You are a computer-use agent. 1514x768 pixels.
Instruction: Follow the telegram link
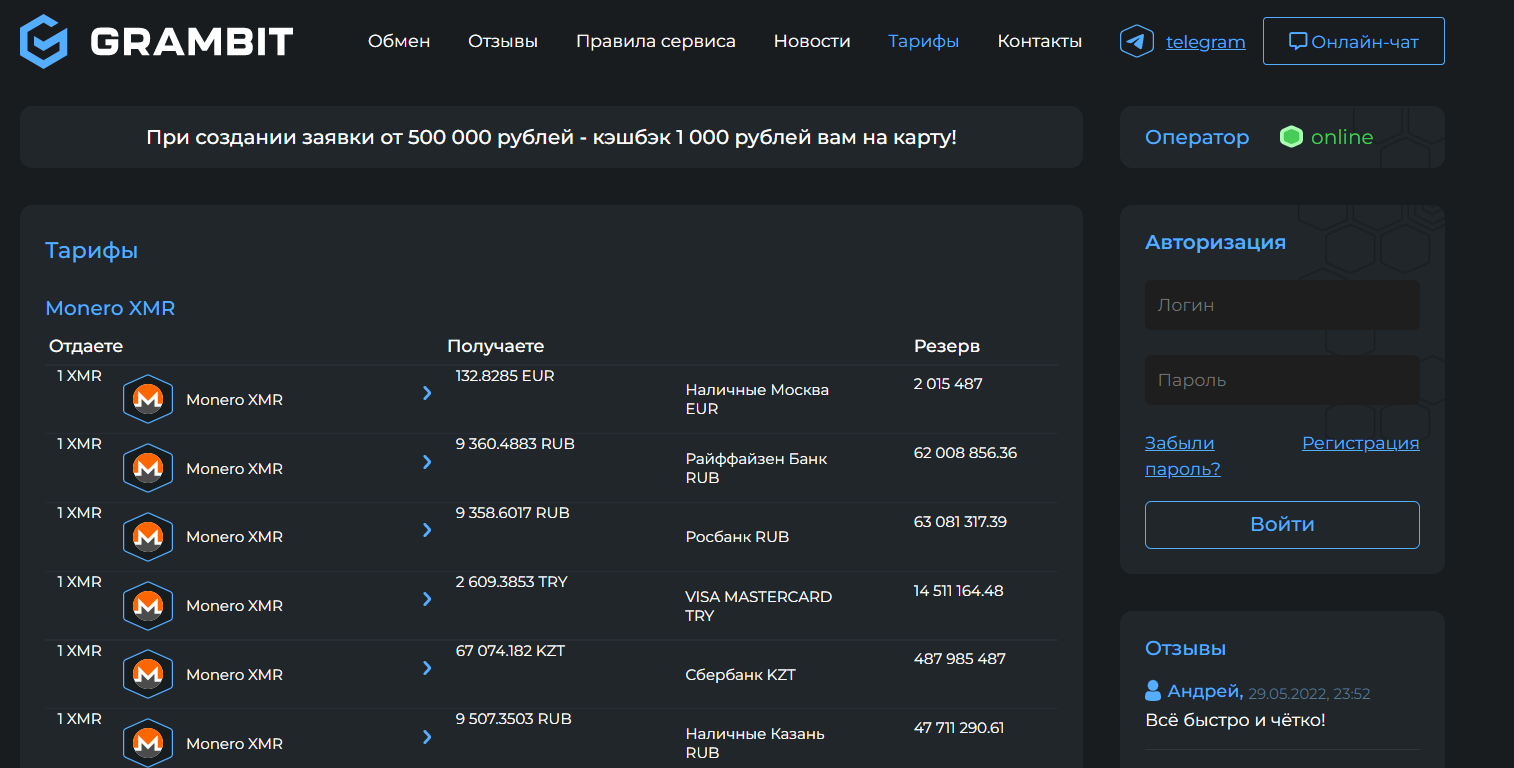coord(1206,42)
